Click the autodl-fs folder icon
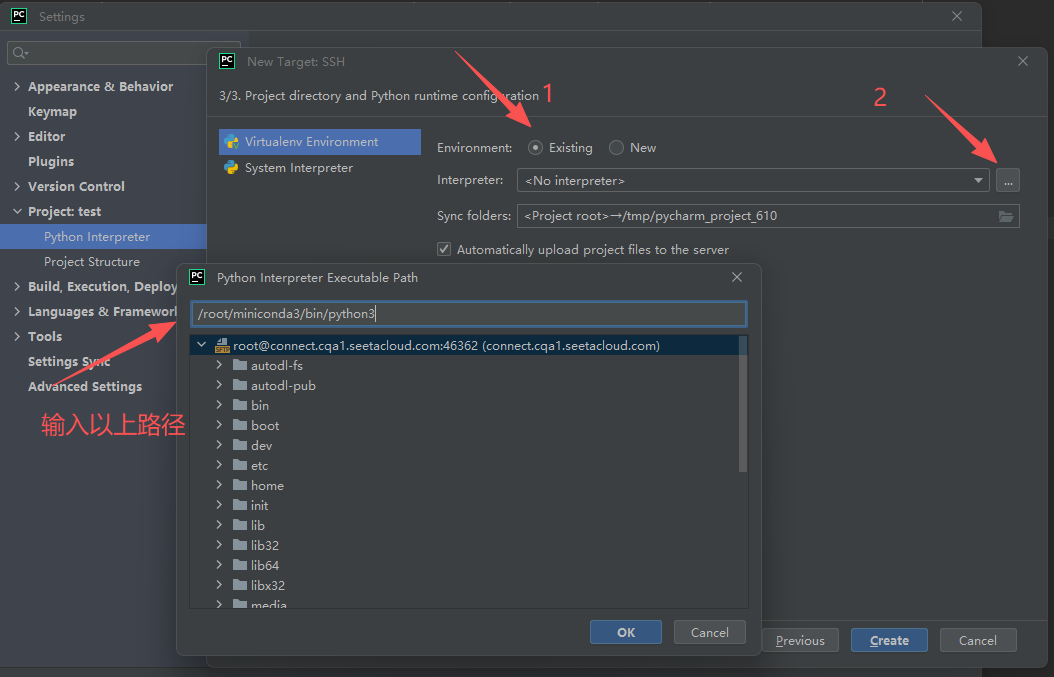The image size is (1054, 677). coord(240,365)
